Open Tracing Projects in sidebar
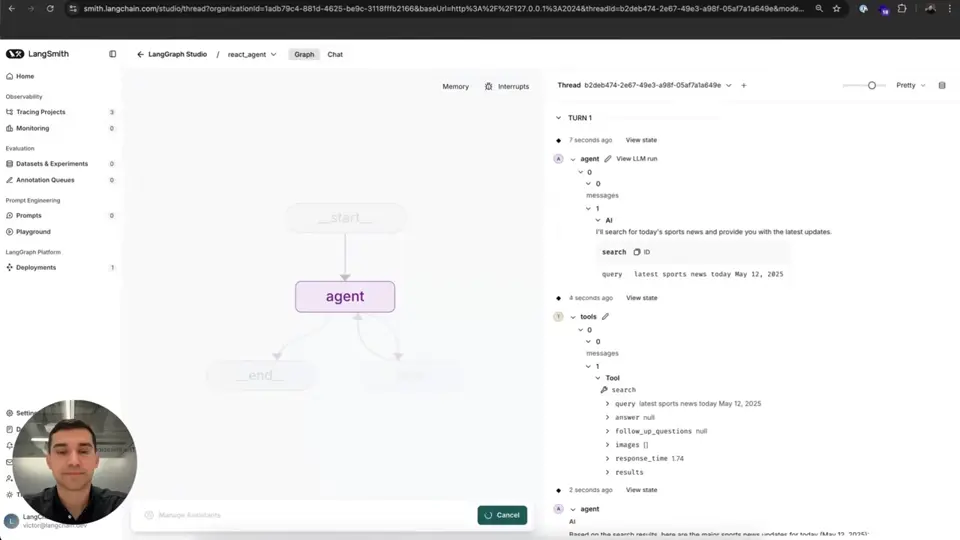Image resolution: width=960 pixels, height=540 pixels. pos(40,112)
